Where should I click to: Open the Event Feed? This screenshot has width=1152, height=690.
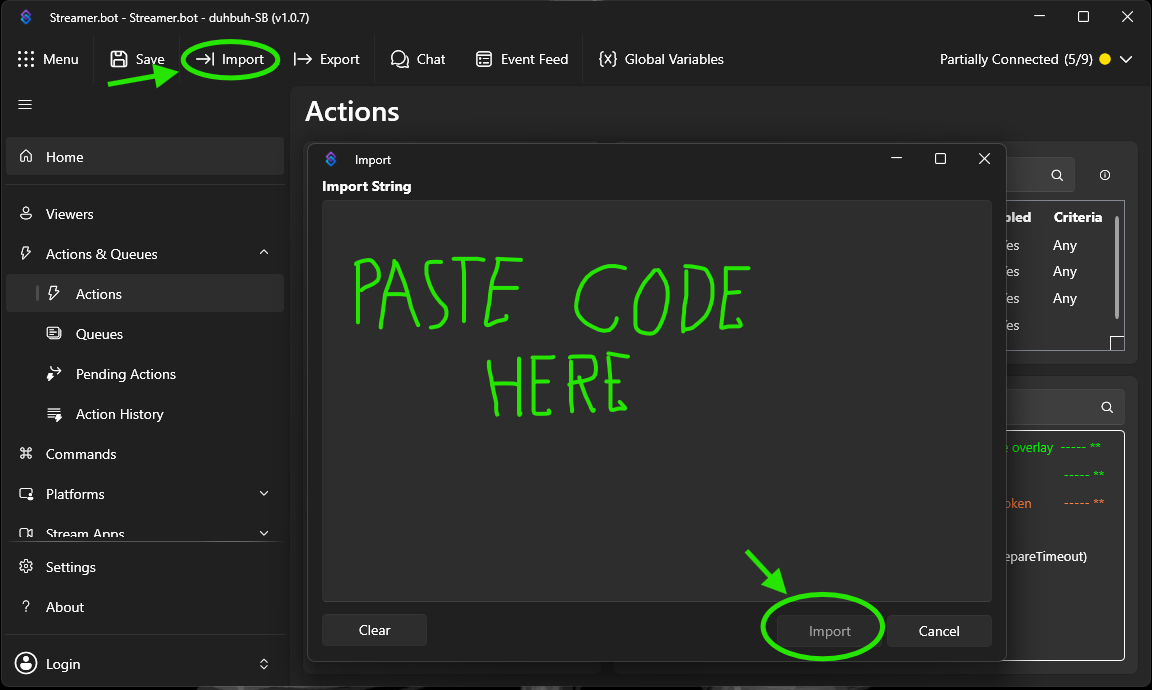522,60
